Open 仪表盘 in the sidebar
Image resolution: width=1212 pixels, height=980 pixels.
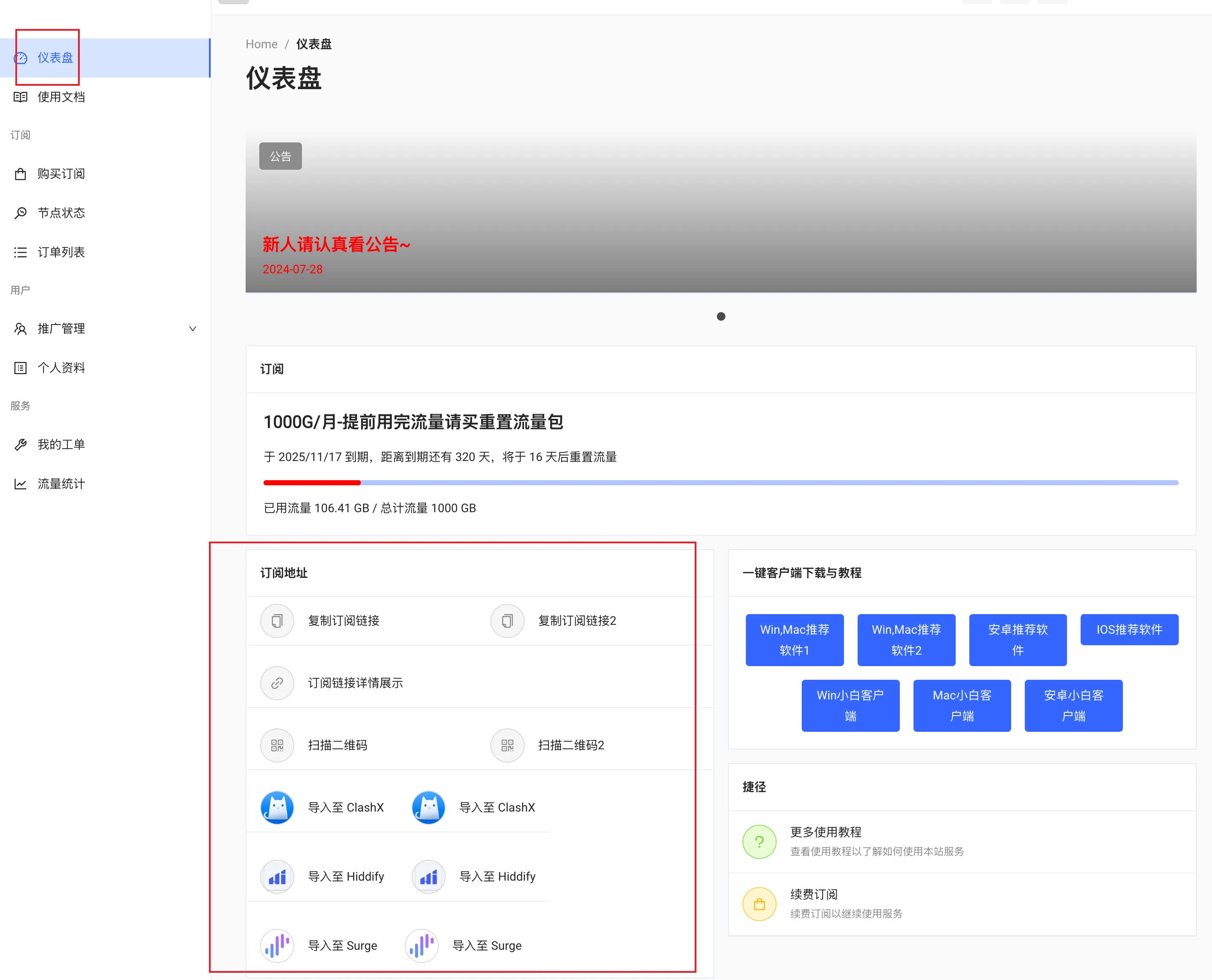pos(105,58)
